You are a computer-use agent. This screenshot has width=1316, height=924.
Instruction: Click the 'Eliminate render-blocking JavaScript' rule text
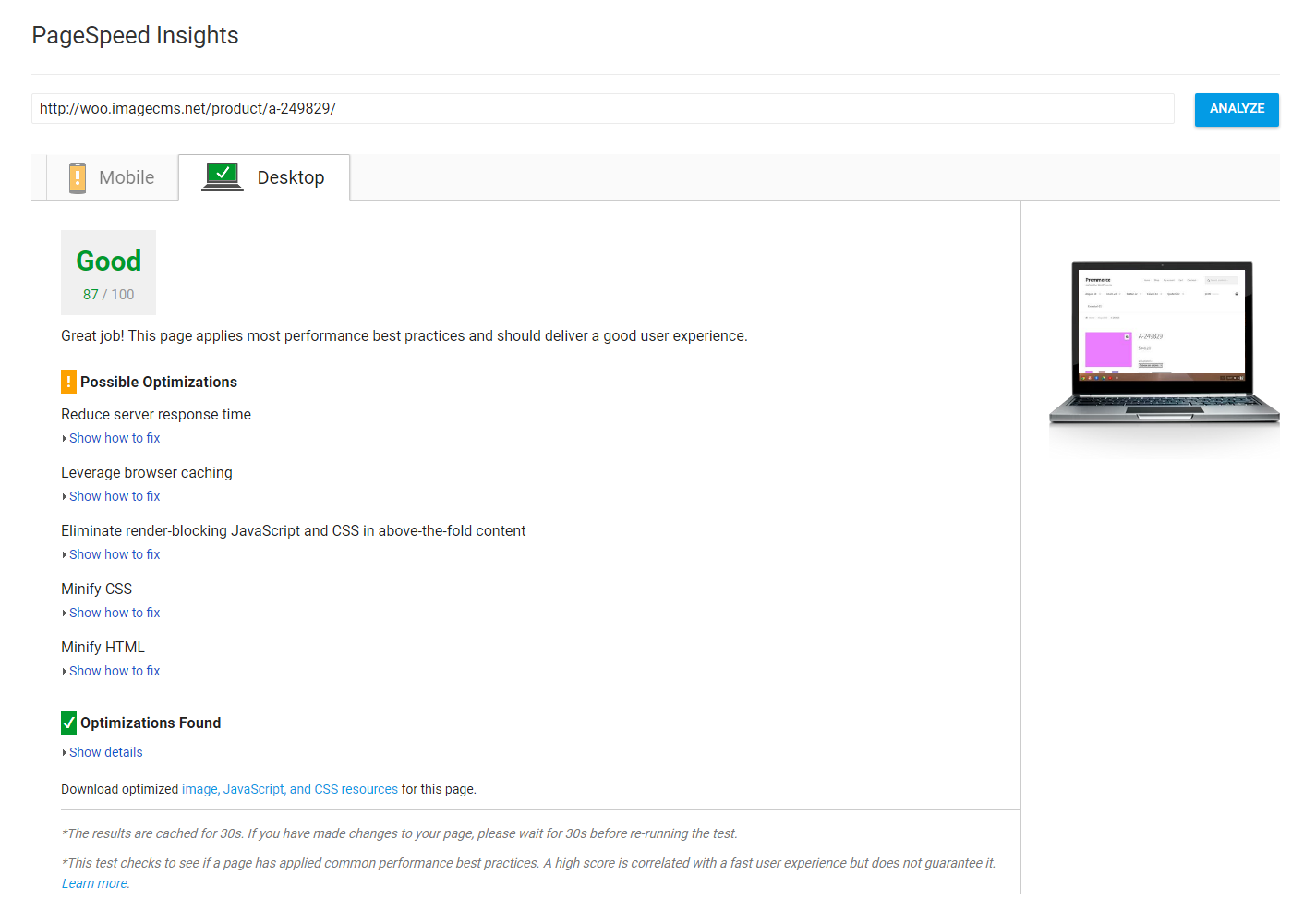coord(294,530)
